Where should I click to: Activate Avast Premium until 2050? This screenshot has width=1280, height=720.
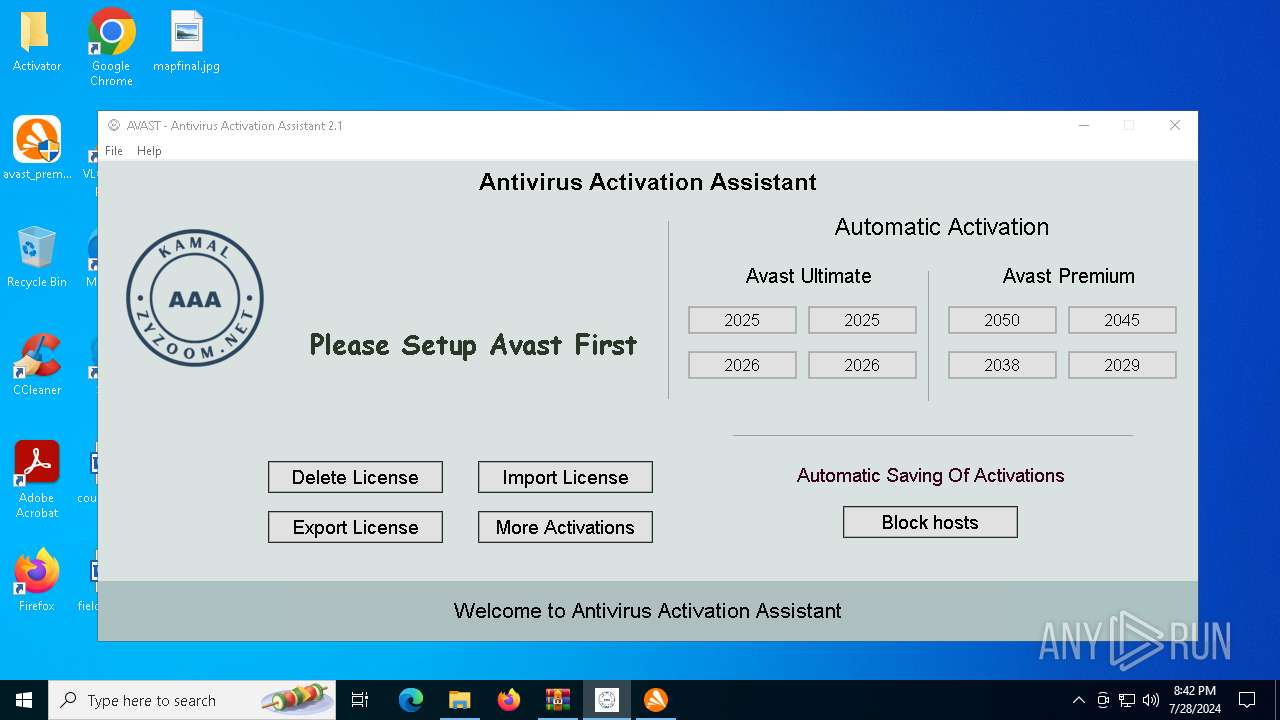tap(1002, 320)
